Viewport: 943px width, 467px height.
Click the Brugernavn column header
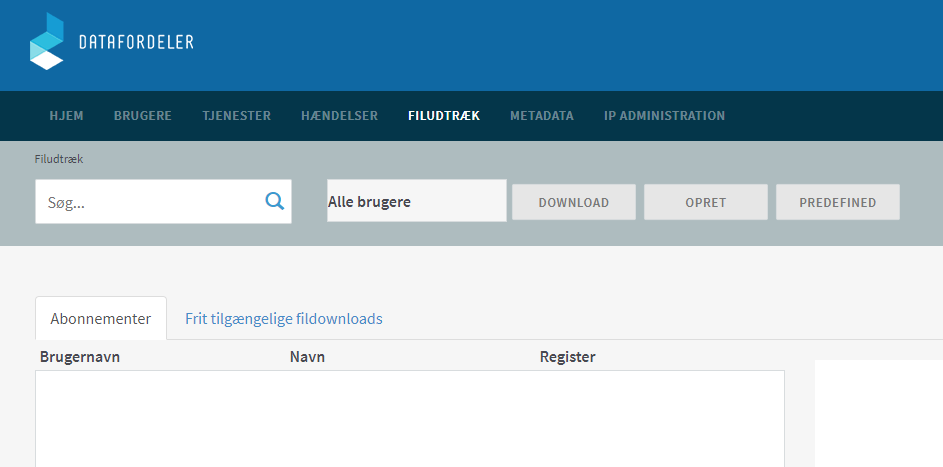(x=80, y=357)
